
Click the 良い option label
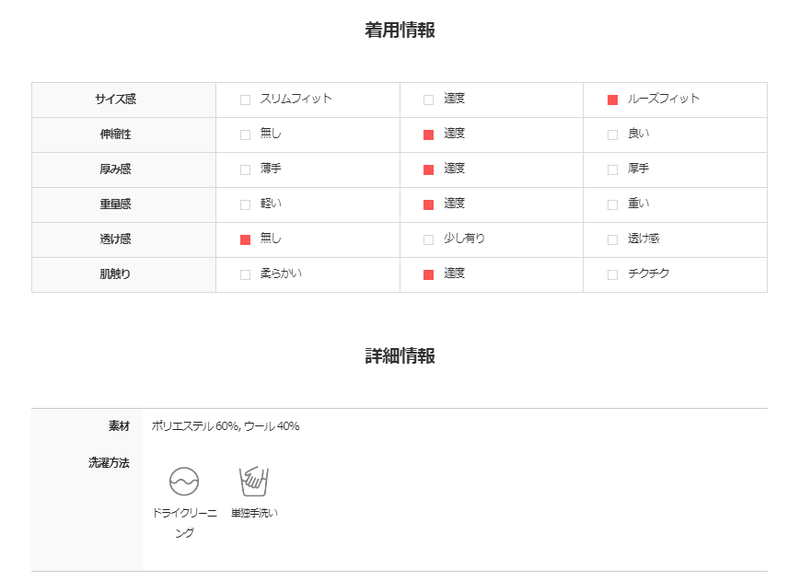tap(638, 134)
